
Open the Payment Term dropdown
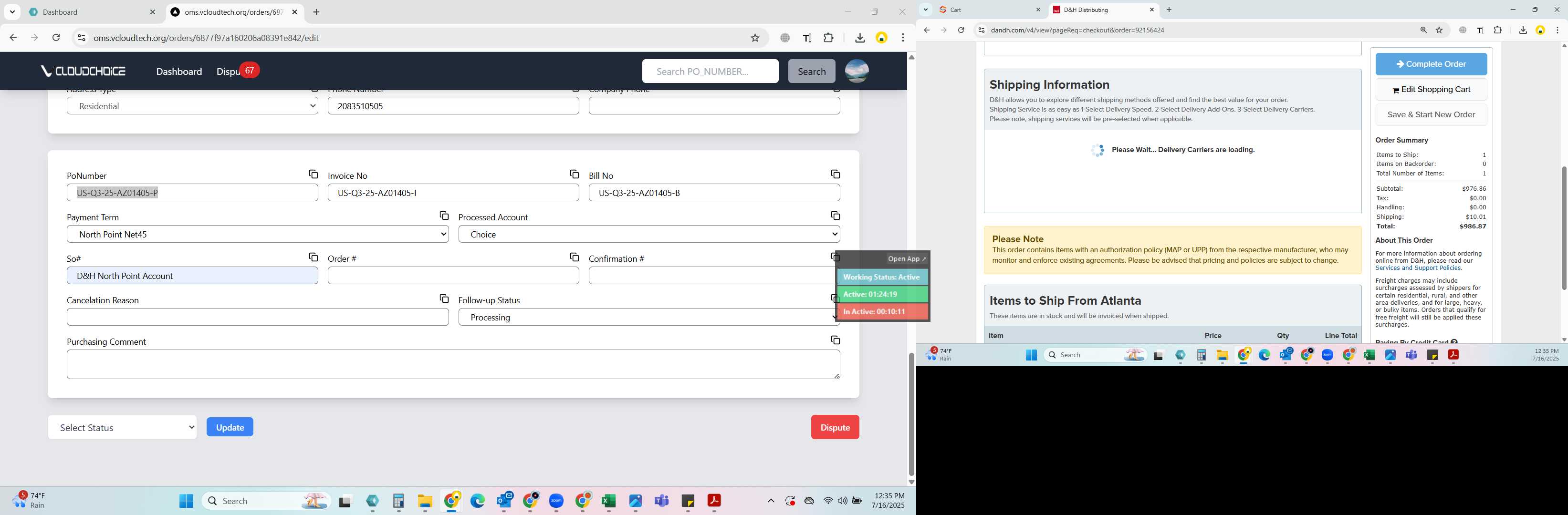tap(258, 234)
